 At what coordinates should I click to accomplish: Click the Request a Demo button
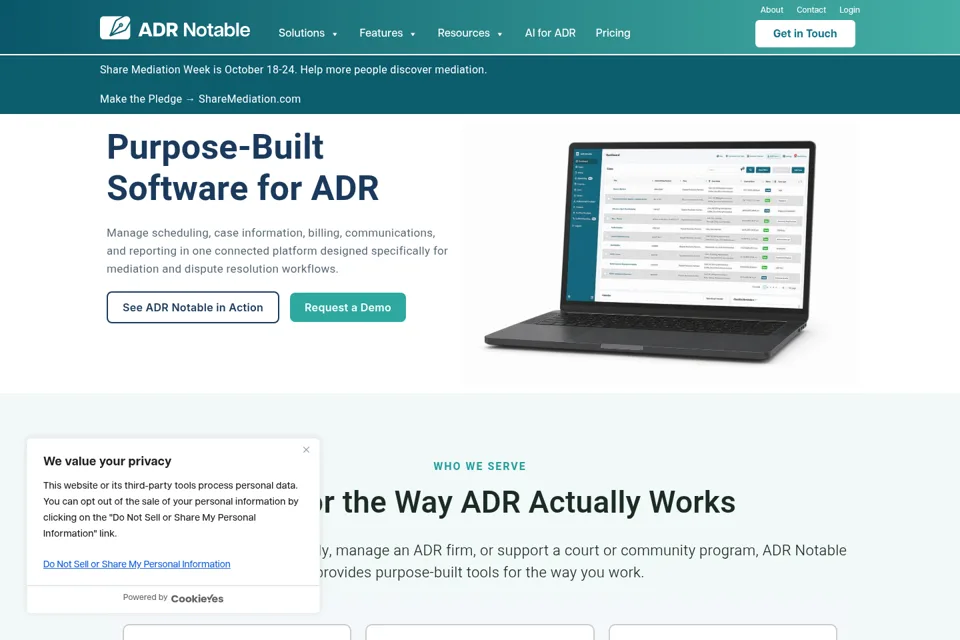pyautogui.click(x=348, y=307)
